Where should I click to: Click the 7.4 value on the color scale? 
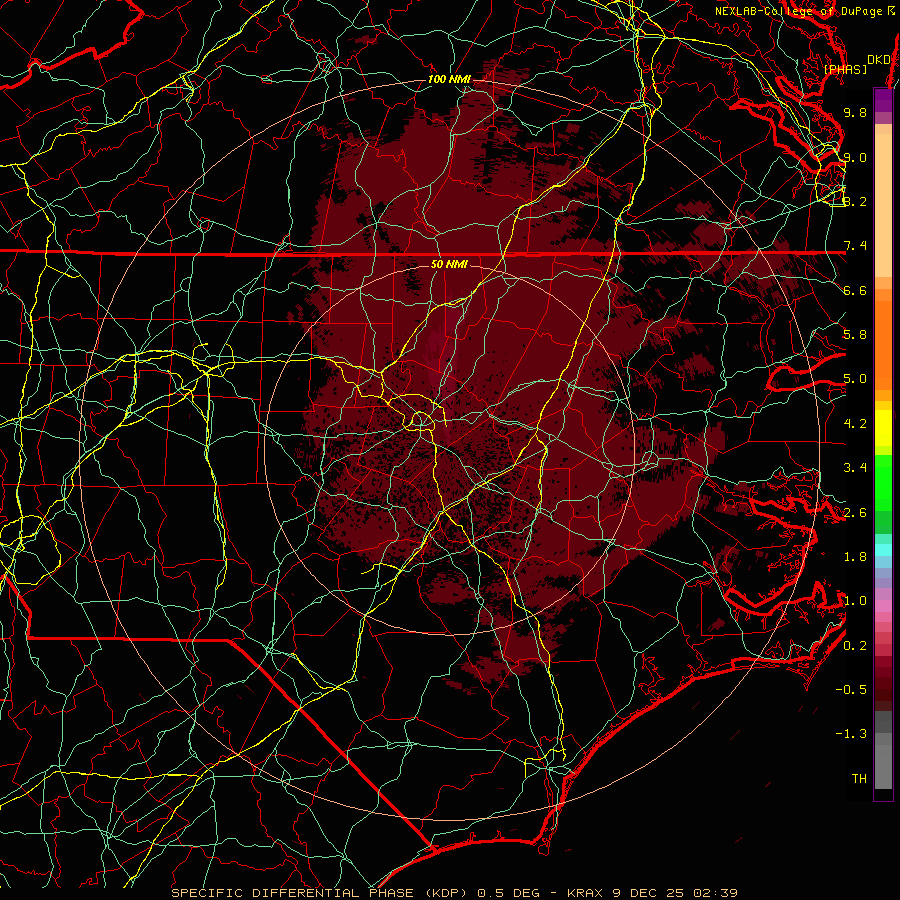click(x=855, y=246)
